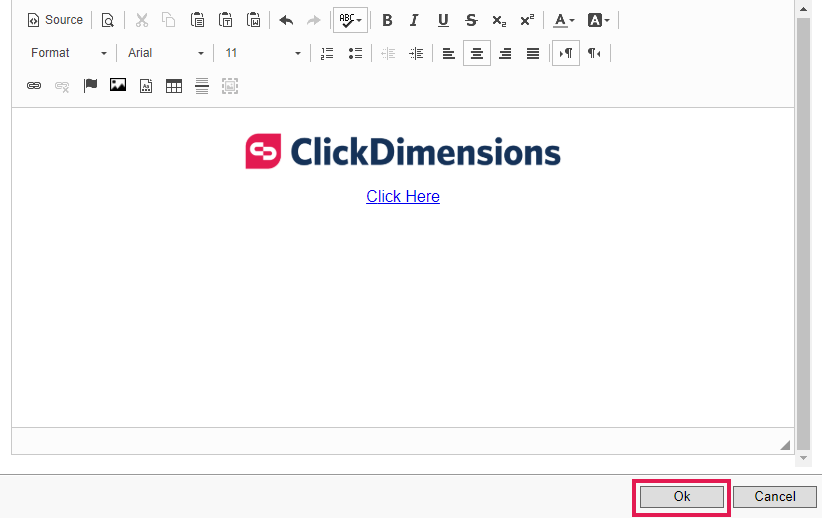Toggle italic formatting
Viewport: 822px width, 518px height.
tap(415, 20)
